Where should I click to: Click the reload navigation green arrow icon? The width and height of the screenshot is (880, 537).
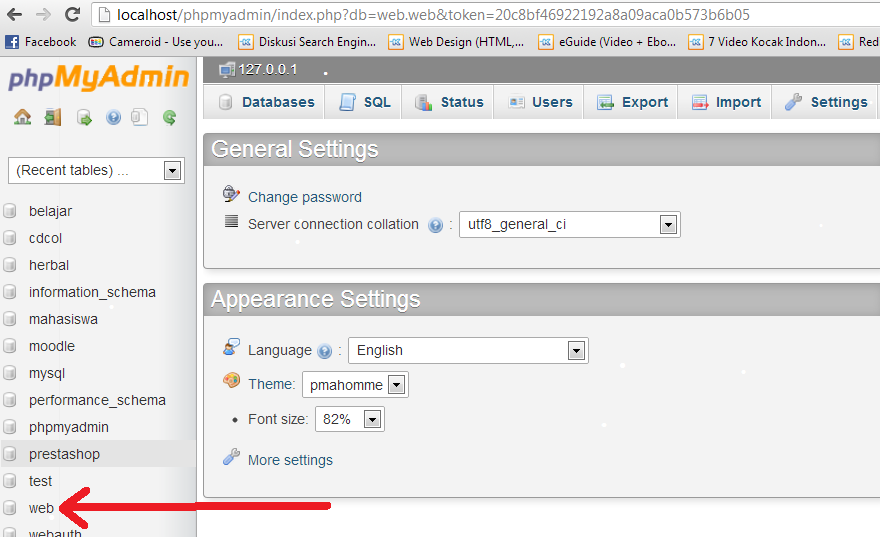pos(169,117)
